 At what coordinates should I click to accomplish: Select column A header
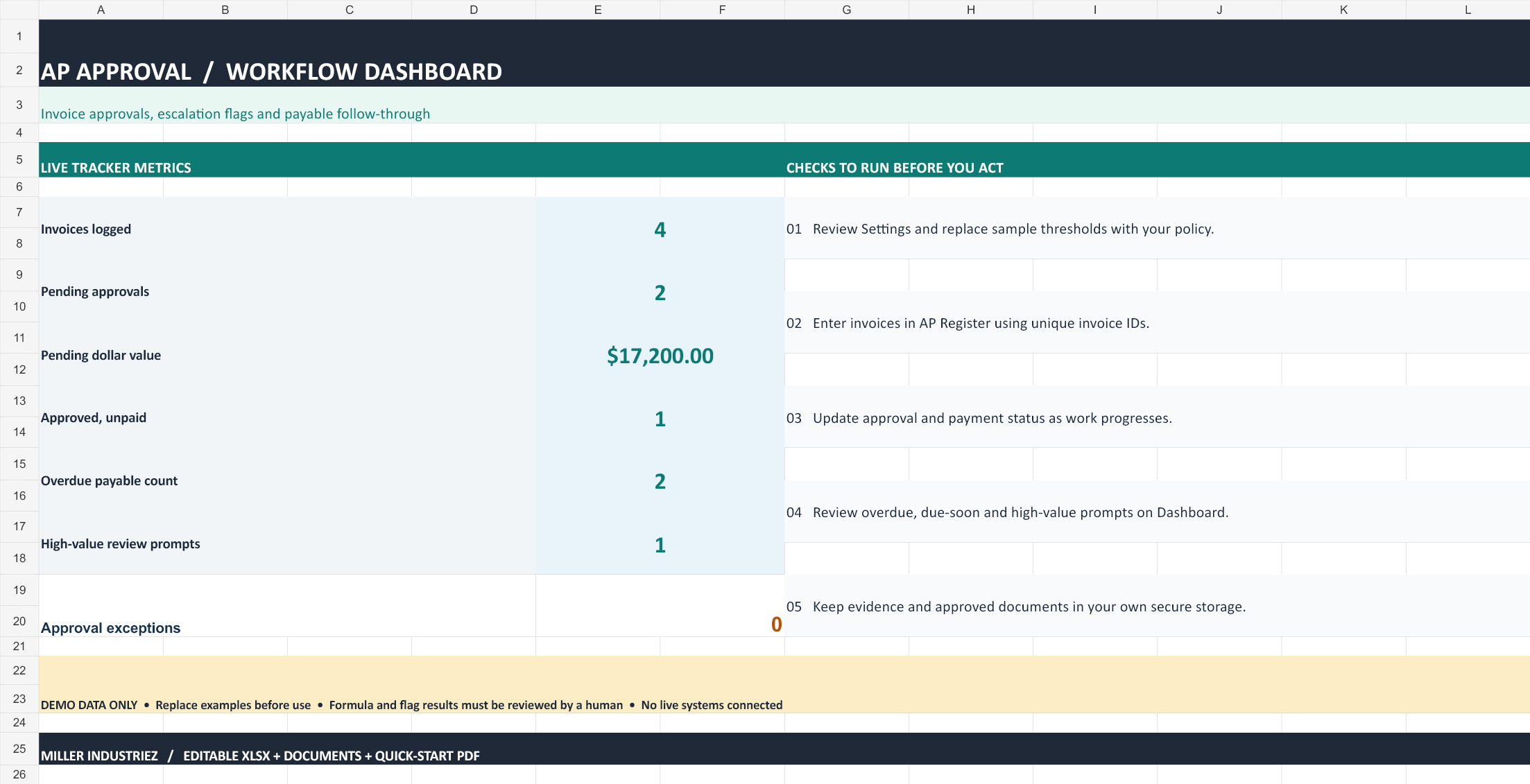(x=101, y=10)
